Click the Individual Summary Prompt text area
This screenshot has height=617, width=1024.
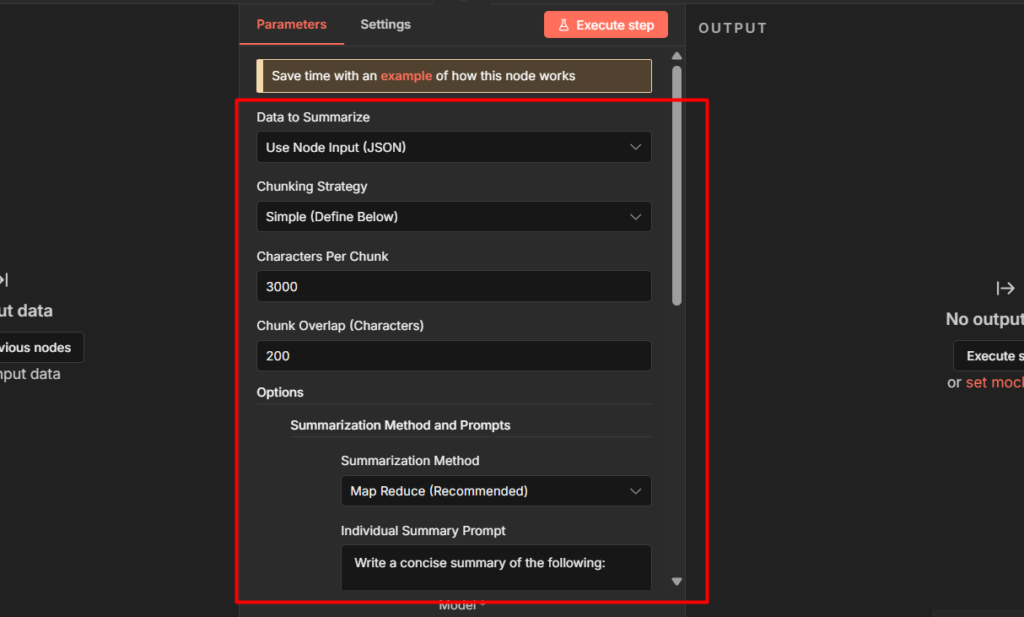pos(496,567)
